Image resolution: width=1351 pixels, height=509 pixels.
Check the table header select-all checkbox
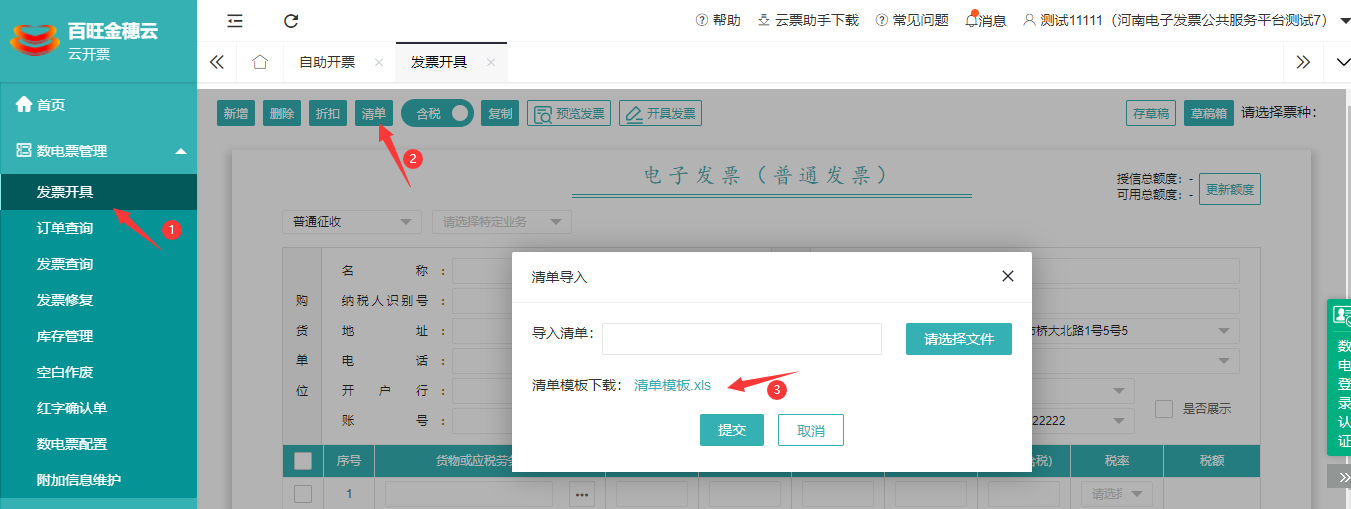click(x=303, y=461)
